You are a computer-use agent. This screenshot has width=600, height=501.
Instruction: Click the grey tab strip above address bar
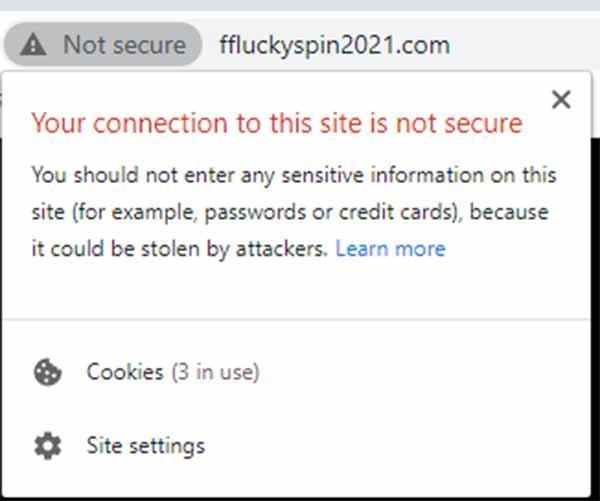click(300, 5)
